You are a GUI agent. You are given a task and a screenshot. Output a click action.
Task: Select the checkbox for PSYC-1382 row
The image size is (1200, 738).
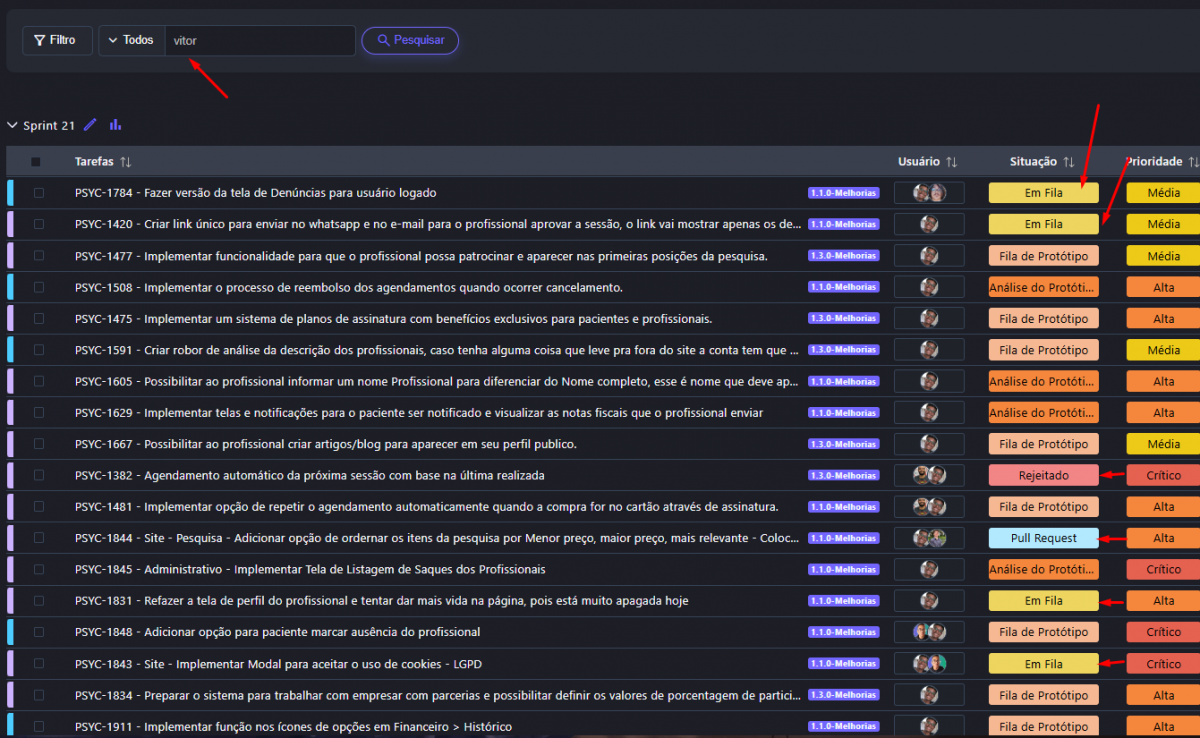pos(39,476)
